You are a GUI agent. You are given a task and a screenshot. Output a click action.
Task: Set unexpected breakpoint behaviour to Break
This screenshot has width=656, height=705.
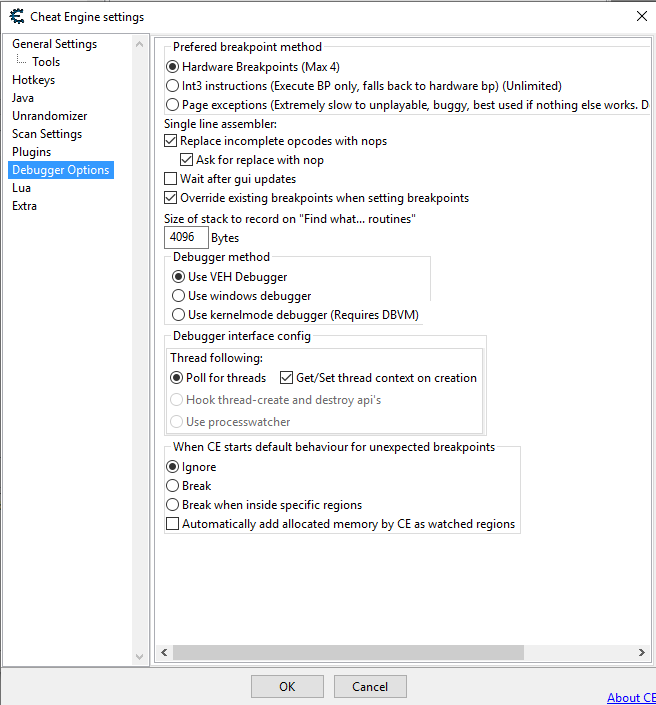[x=173, y=486]
